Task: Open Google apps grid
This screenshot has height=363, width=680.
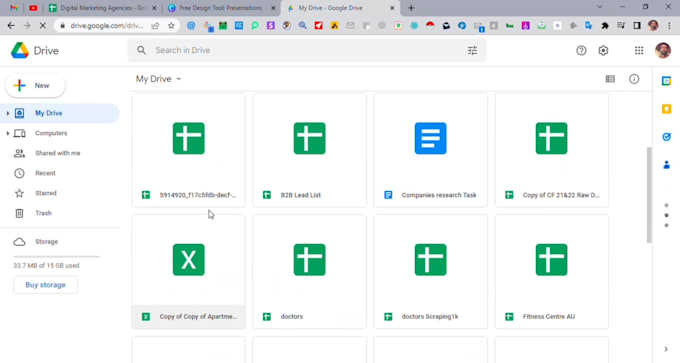Action: point(639,51)
